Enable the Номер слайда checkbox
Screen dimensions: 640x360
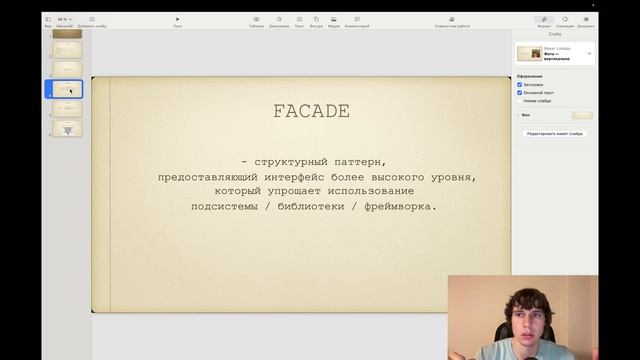(x=520, y=100)
